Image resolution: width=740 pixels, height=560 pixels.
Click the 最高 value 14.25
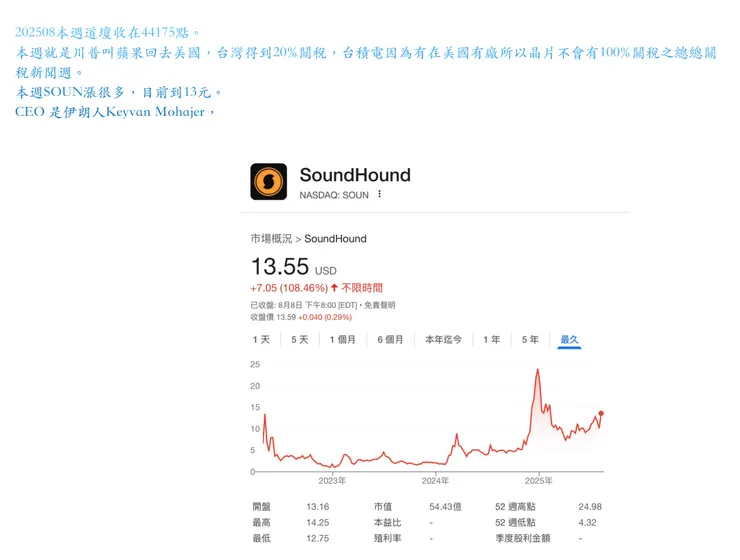[x=318, y=523]
